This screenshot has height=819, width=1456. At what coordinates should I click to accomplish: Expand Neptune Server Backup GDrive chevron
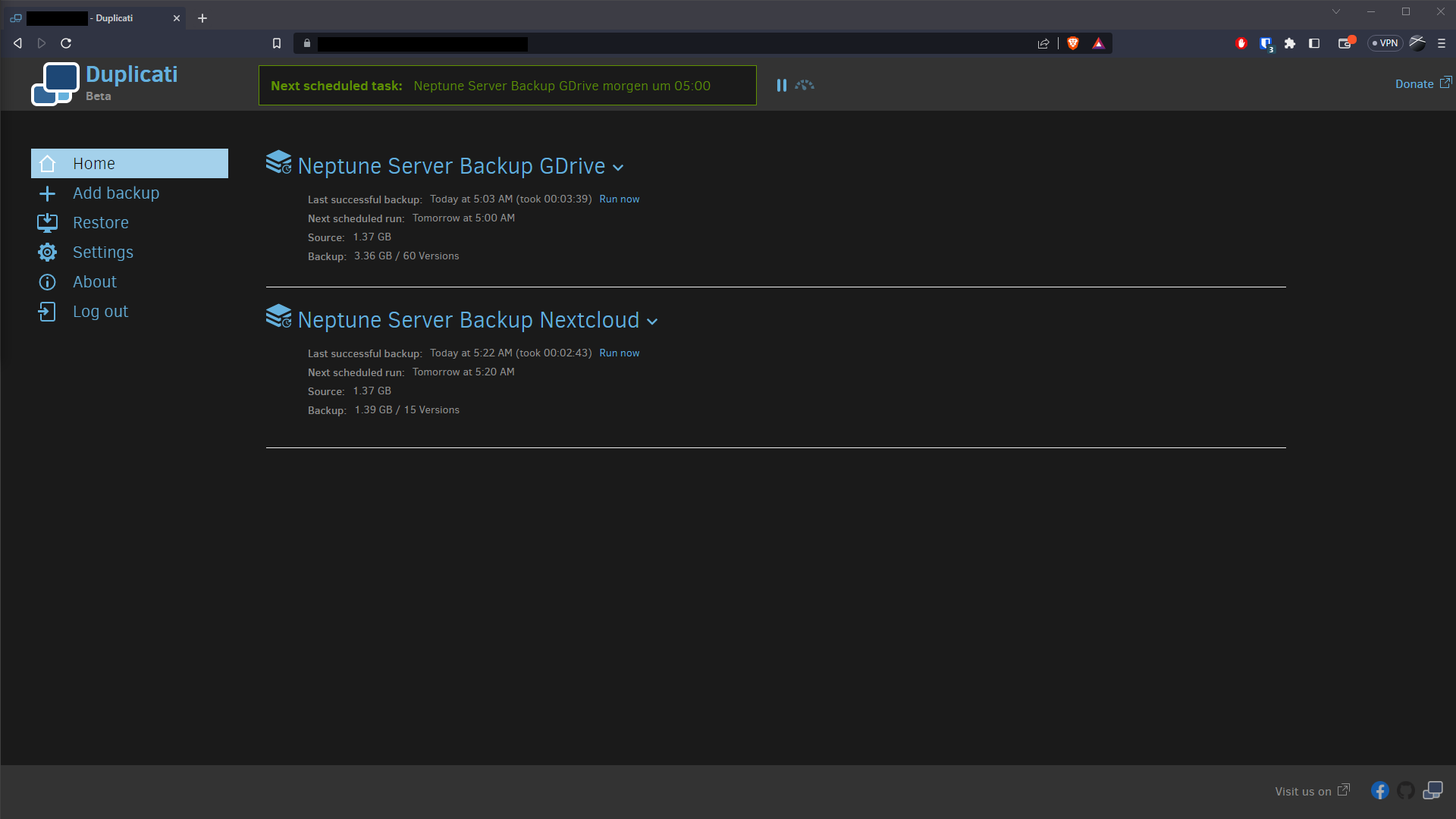point(618,168)
